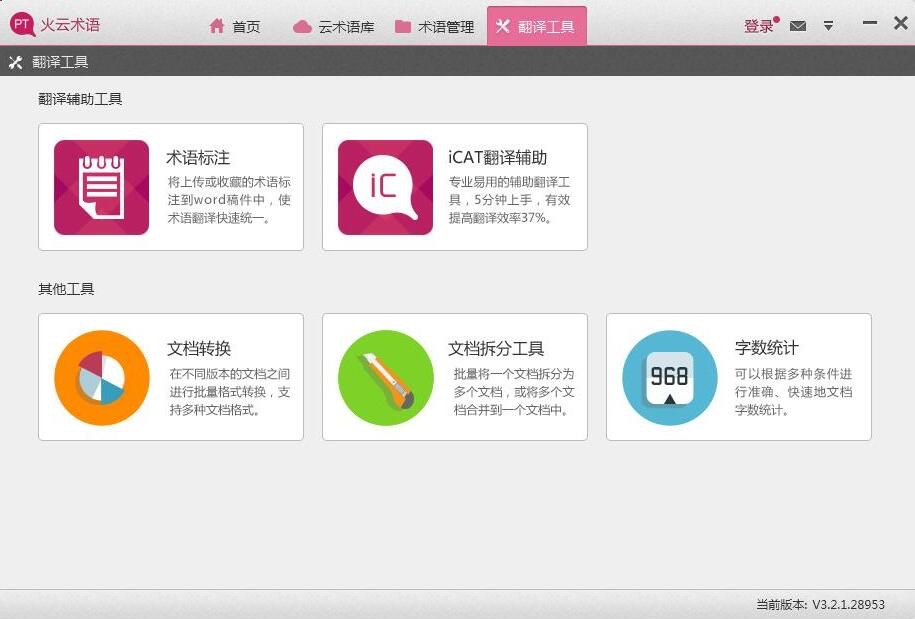Select the 文档拆分工具 knife icon

(x=385, y=377)
